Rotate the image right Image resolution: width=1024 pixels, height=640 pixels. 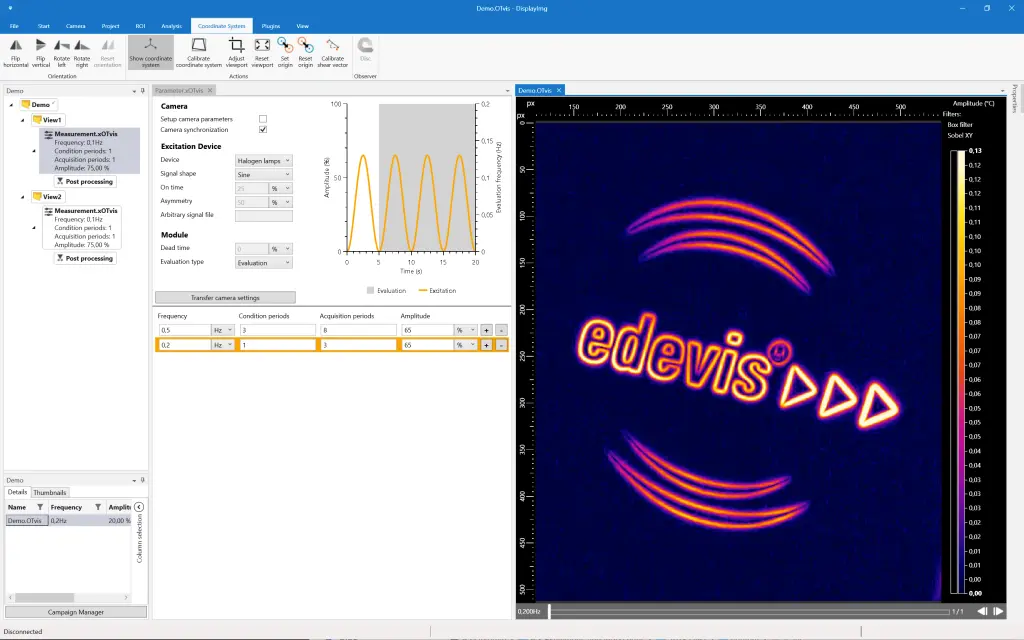(x=82, y=52)
